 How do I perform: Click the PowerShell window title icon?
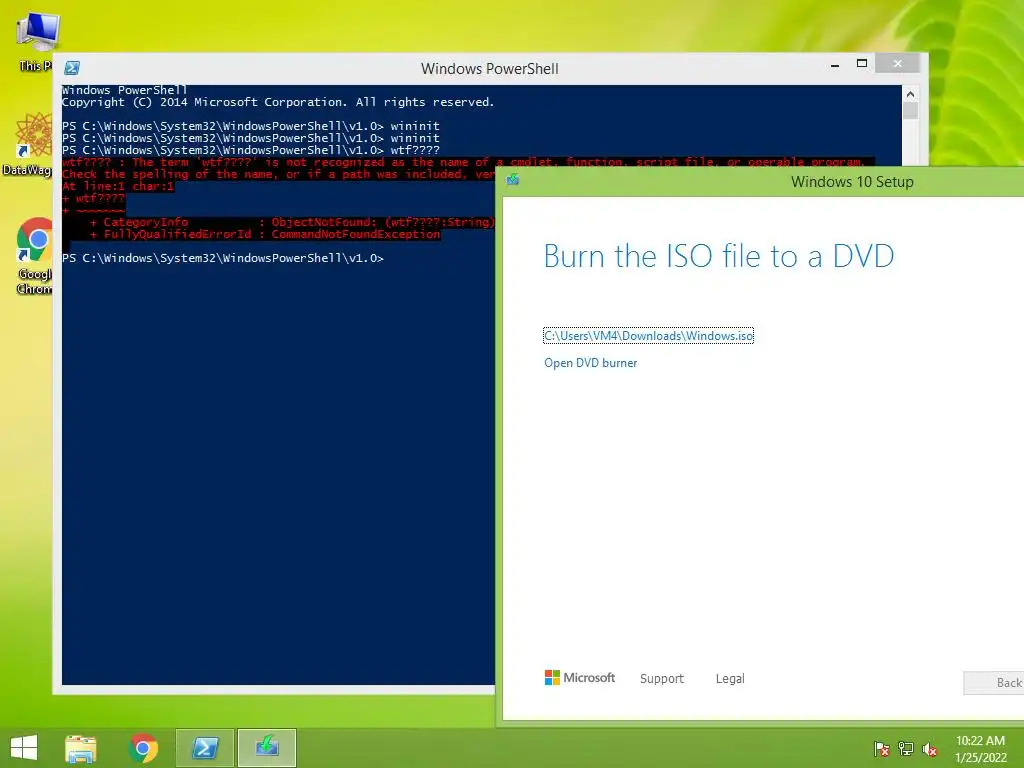pyautogui.click(x=72, y=68)
